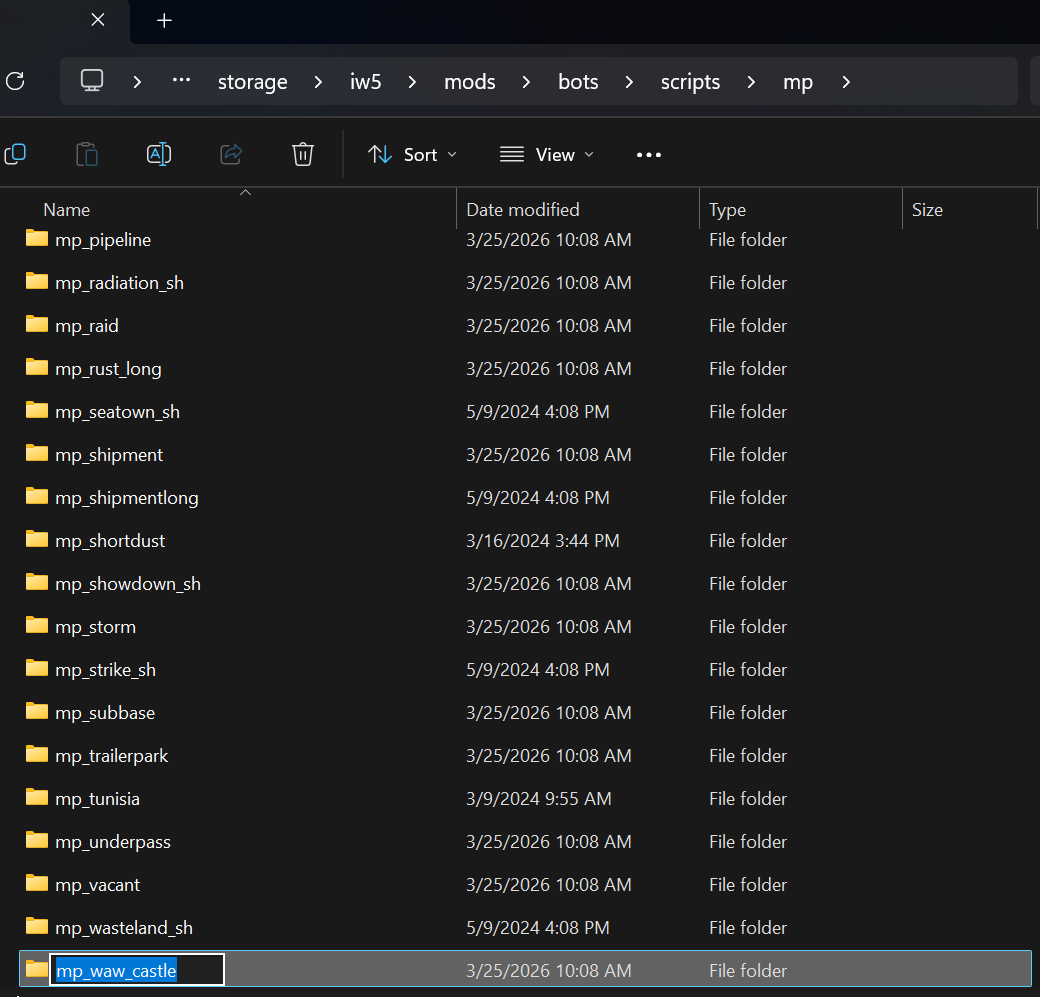Click the 3/16/2024 3:44 PM date cell
1040x997 pixels.
(x=543, y=541)
